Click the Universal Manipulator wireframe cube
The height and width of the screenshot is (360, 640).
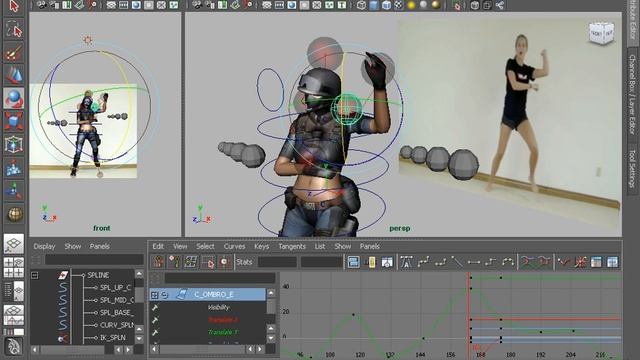14,144
